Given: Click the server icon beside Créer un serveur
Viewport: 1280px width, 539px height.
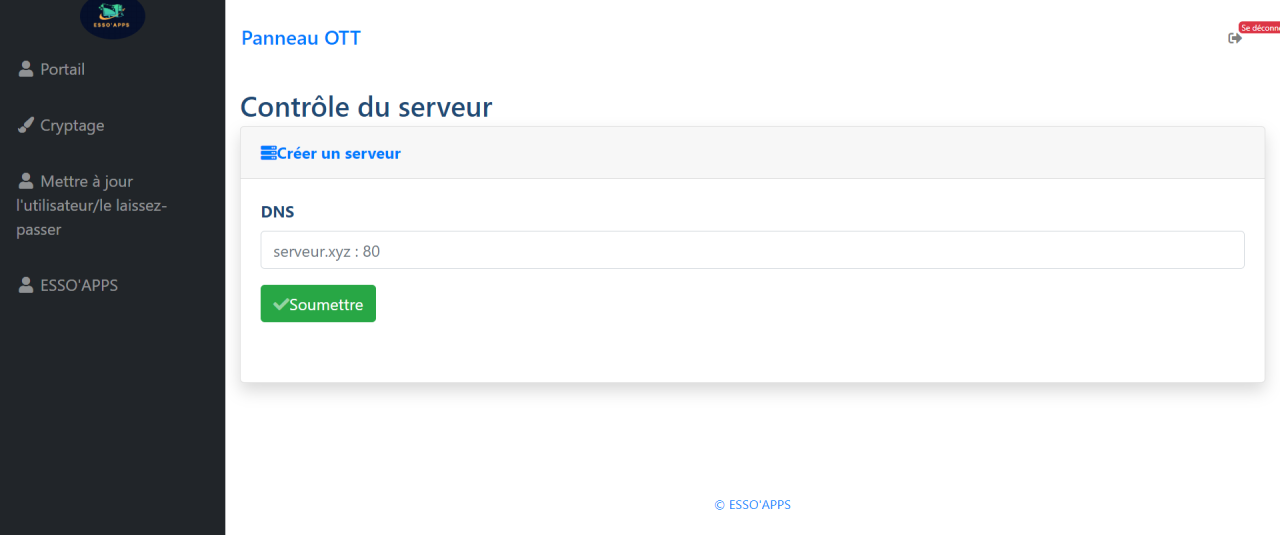Looking at the screenshot, I should 268,153.
